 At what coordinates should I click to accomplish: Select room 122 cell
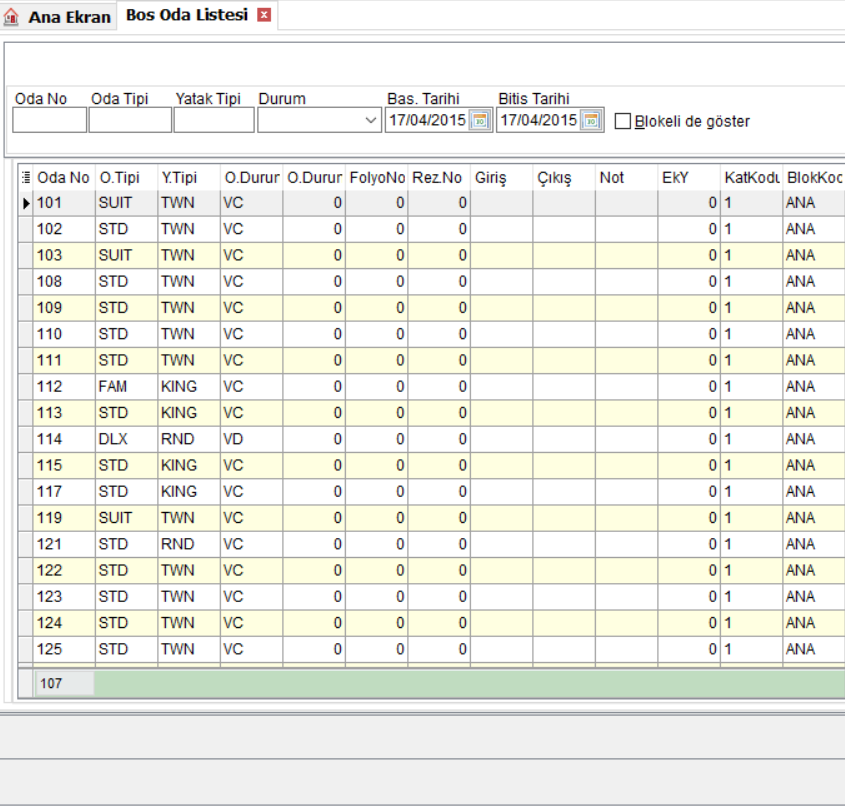coord(64,571)
